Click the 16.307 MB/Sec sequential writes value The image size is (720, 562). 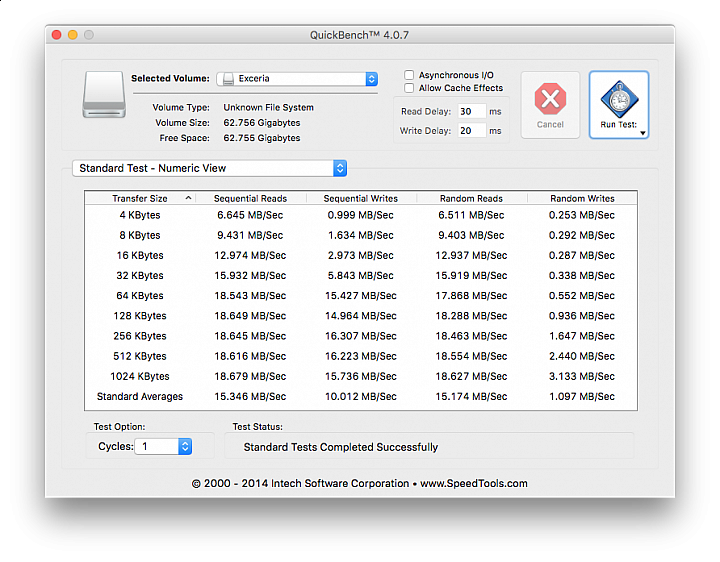[361, 336]
